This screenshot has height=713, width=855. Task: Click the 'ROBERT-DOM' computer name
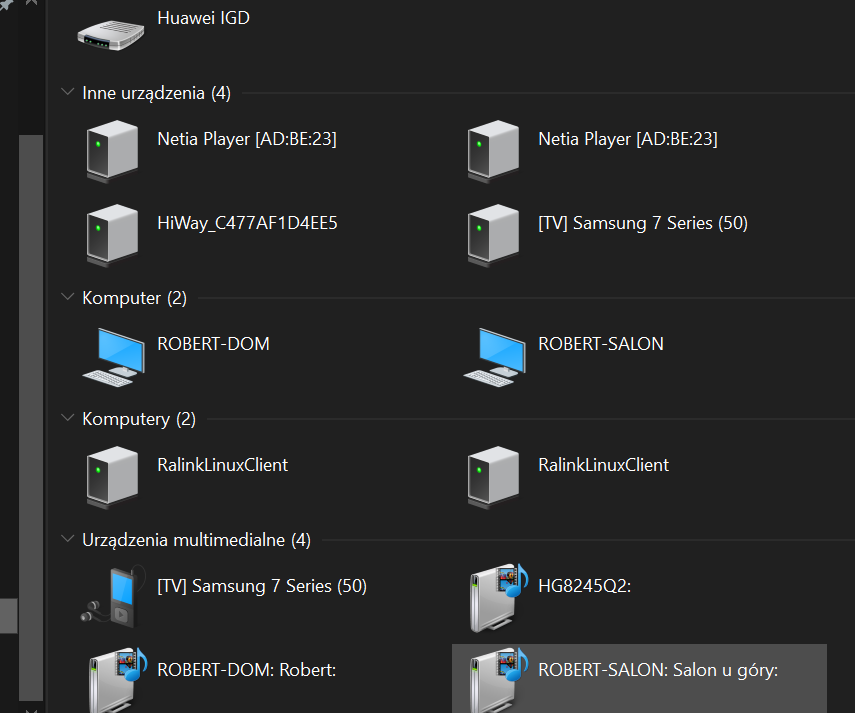click(x=213, y=344)
